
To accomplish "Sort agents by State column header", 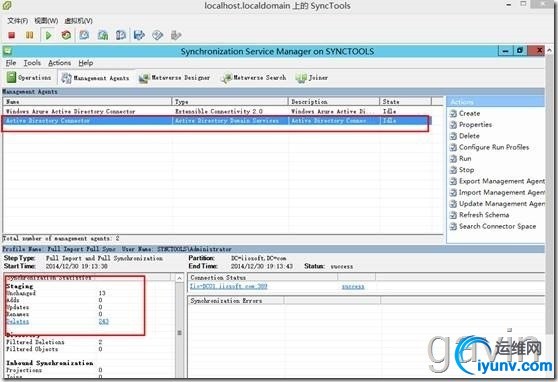I will pos(406,101).
